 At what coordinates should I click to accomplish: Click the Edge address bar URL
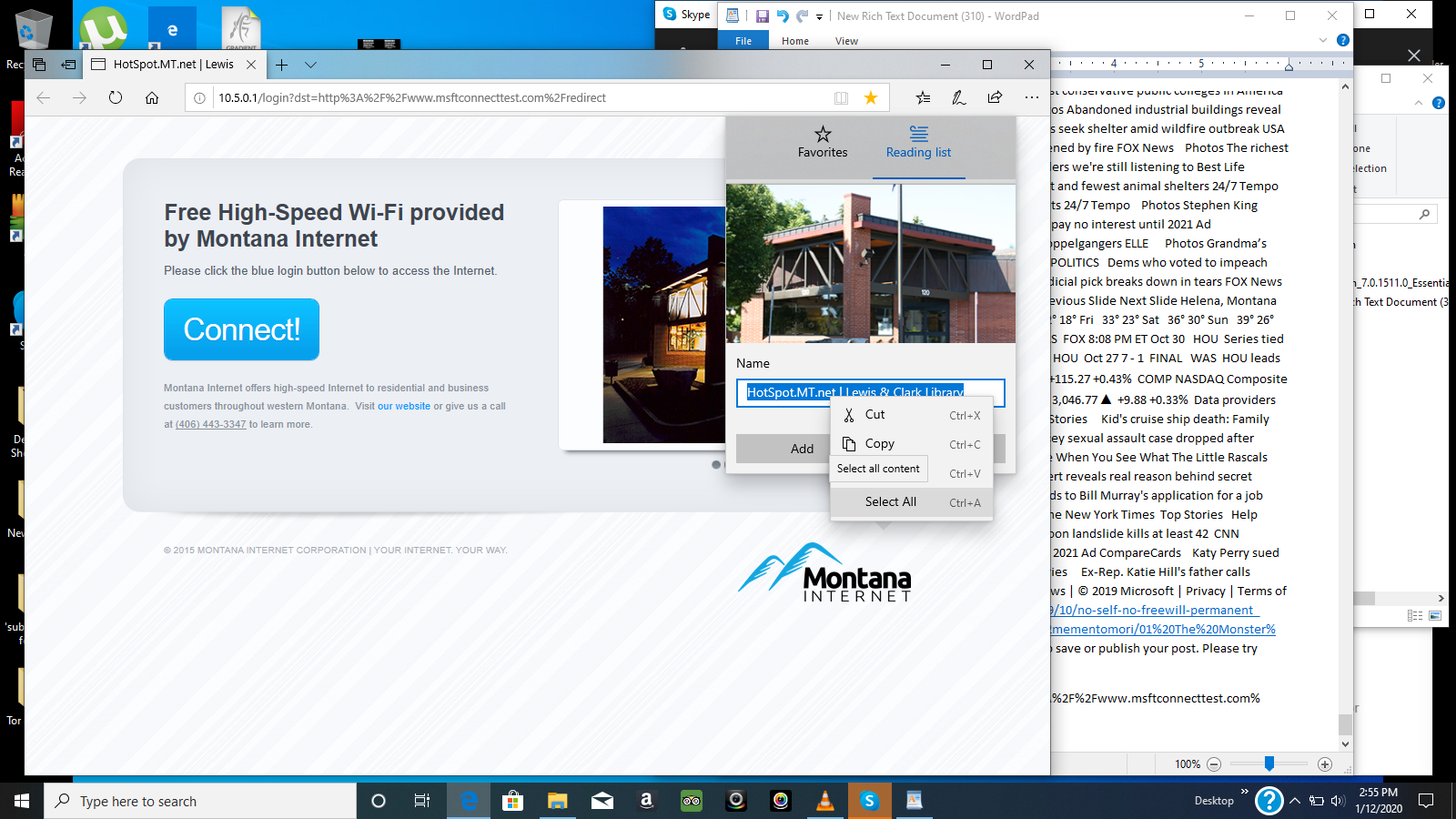click(412, 98)
